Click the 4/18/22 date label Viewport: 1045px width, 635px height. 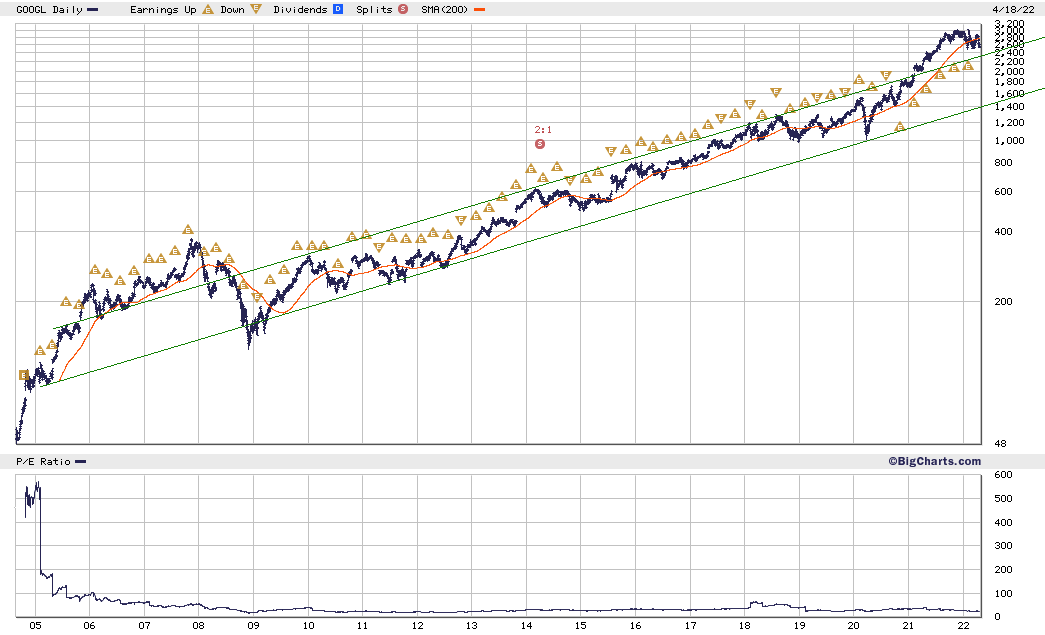1013,9
